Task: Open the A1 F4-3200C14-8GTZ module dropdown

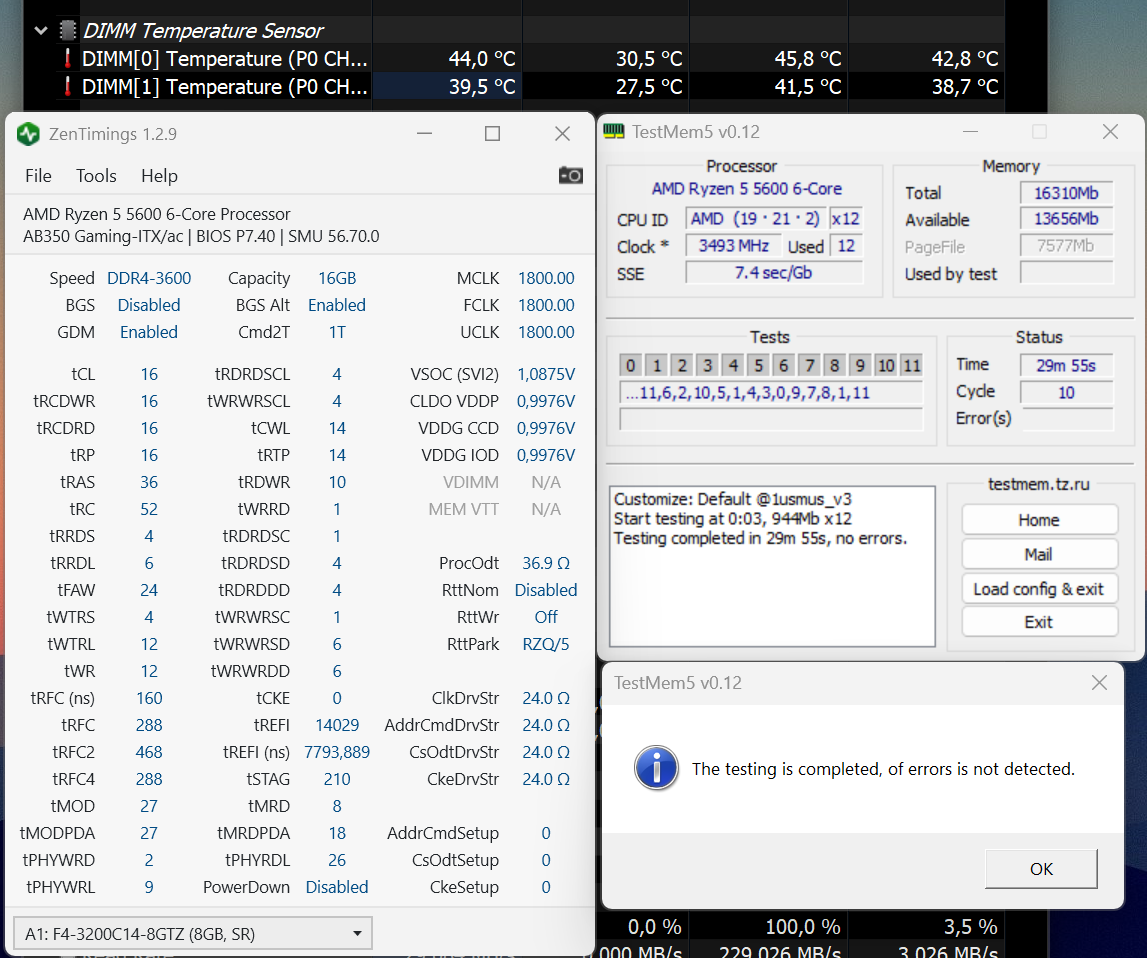Action: tap(193, 934)
